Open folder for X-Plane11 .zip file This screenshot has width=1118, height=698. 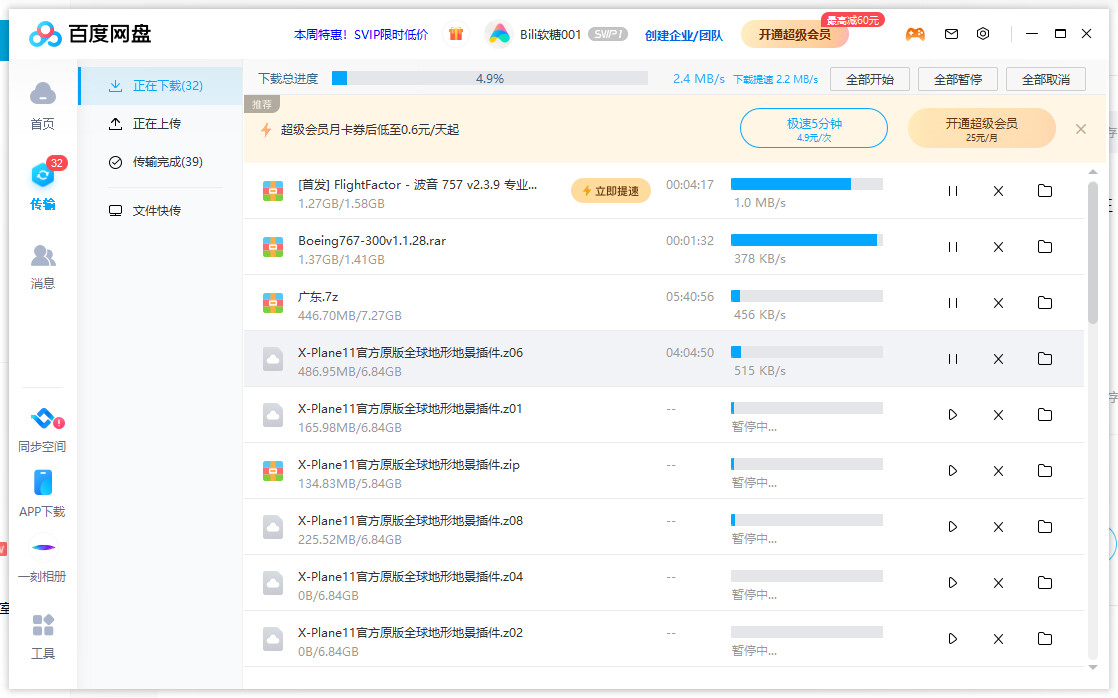pyautogui.click(x=1045, y=471)
